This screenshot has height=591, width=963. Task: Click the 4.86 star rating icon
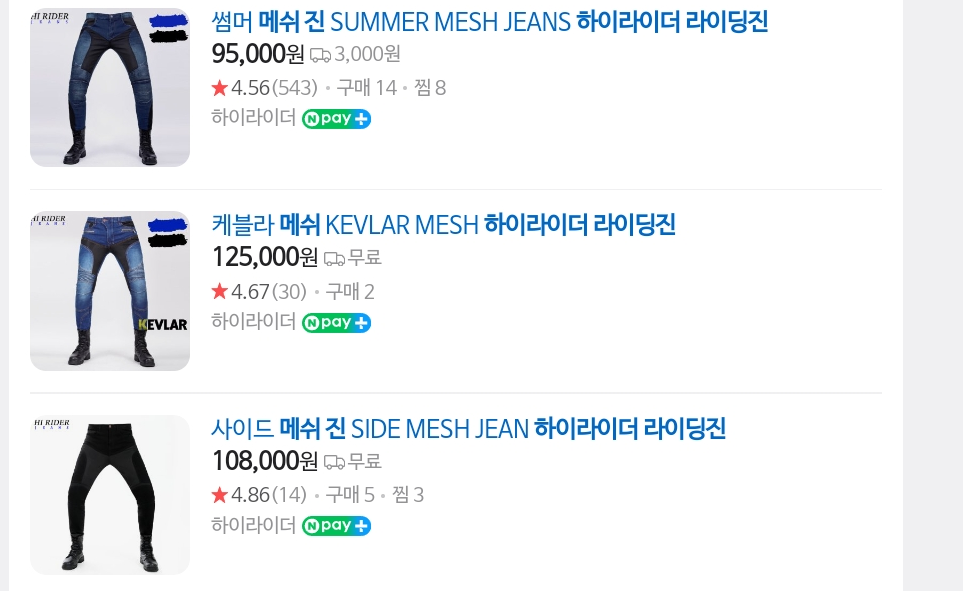coord(220,495)
